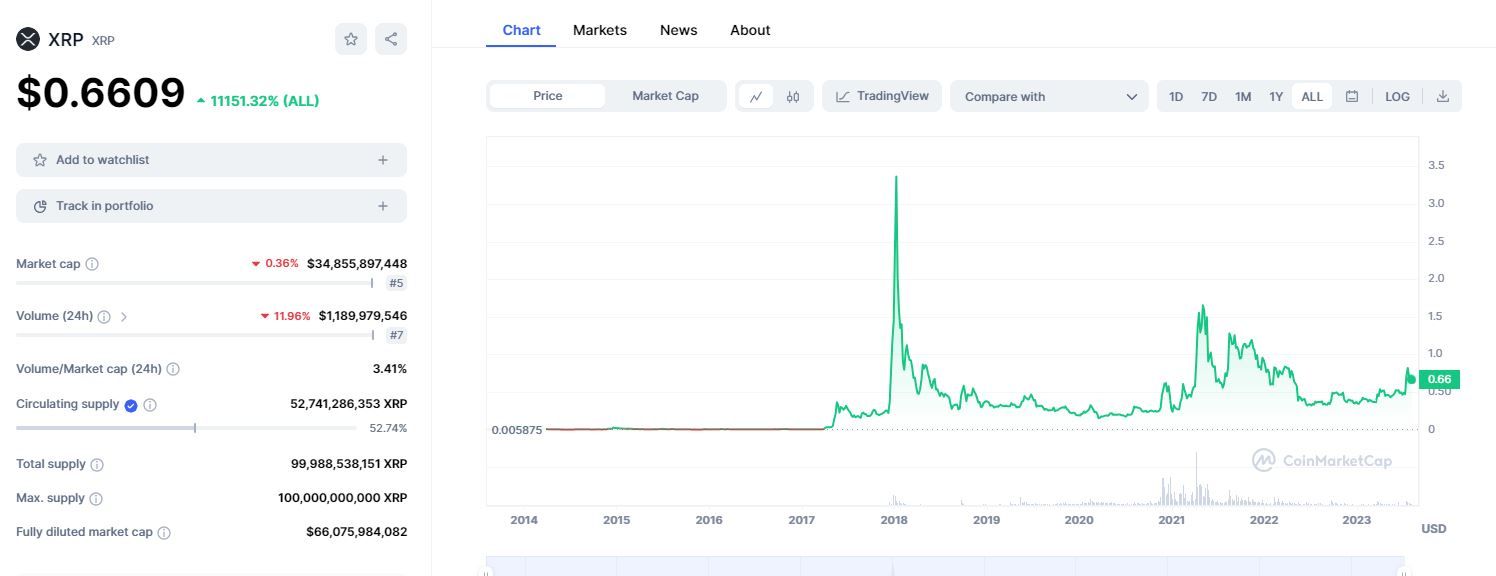Click the circulating supply progress bar

pos(186,428)
